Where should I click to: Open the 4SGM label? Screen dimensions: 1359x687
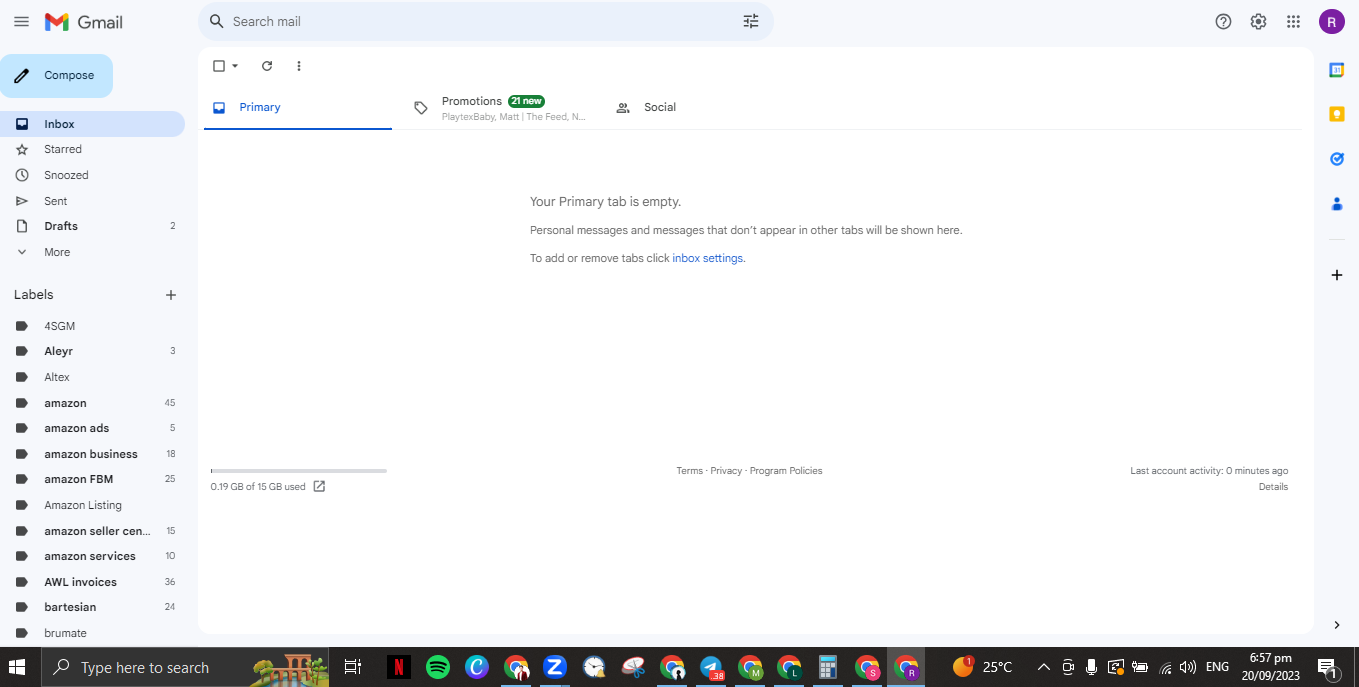coord(92,326)
